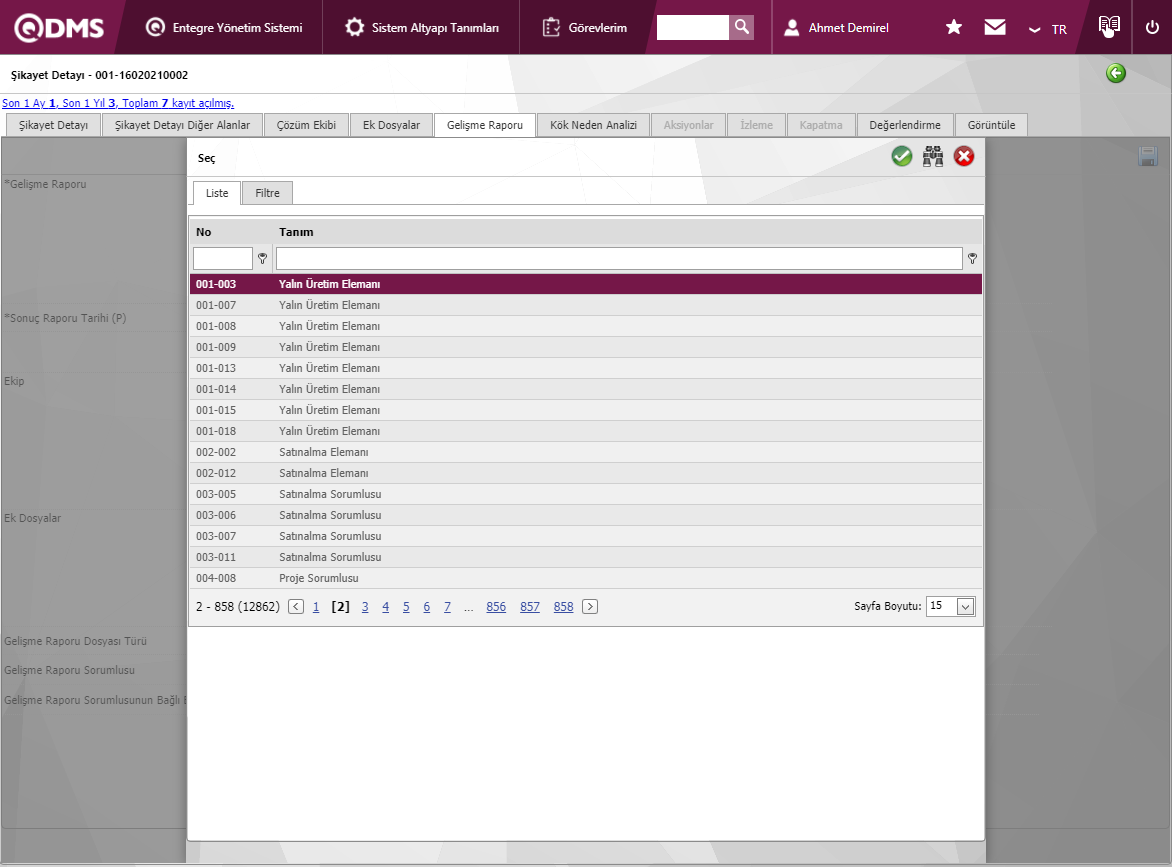Viewport: 1172px width, 867px height.
Task: Go to page 856 in pagination
Action: [x=496, y=607]
